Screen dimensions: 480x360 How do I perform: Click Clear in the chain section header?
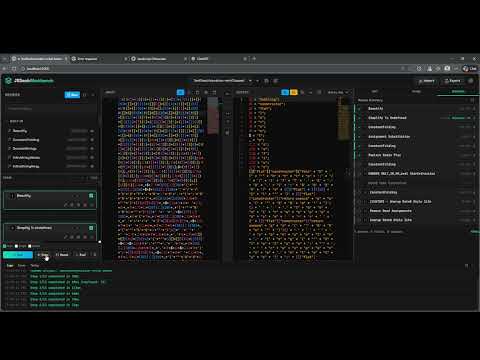click(x=94, y=178)
